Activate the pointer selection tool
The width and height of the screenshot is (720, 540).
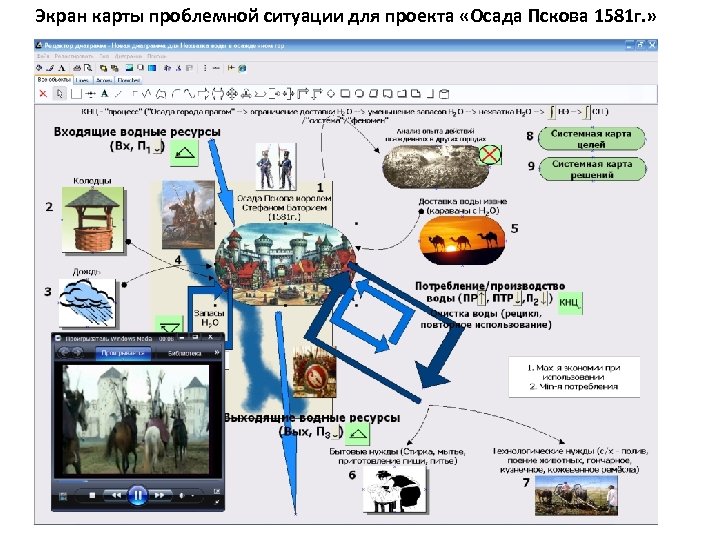[x=59, y=94]
